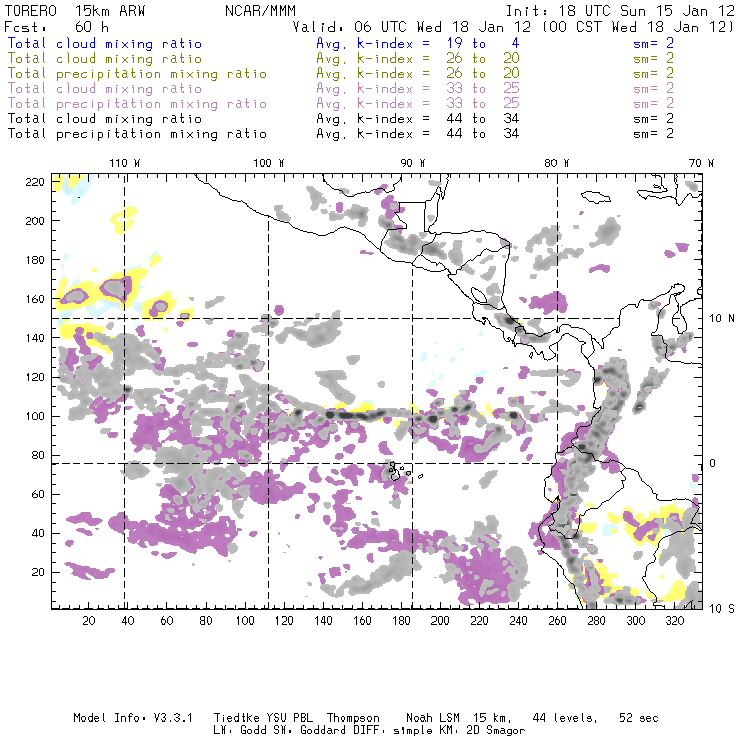Click the '52 sec' time step text
Viewport: 740px width, 740px height.
pos(639,718)
